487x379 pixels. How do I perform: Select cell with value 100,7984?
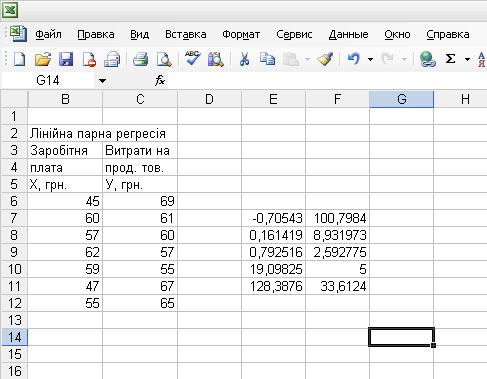point(337,218)
